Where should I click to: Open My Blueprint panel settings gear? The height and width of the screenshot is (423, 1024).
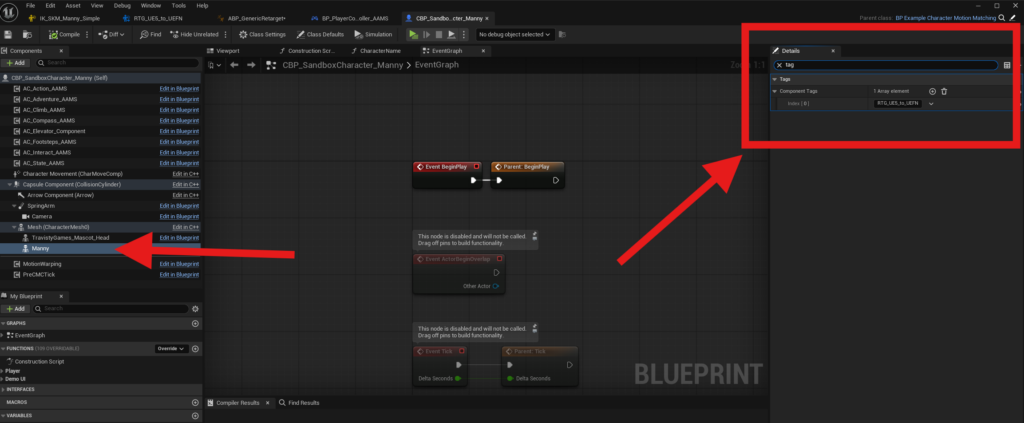click(x=195, y=309)
